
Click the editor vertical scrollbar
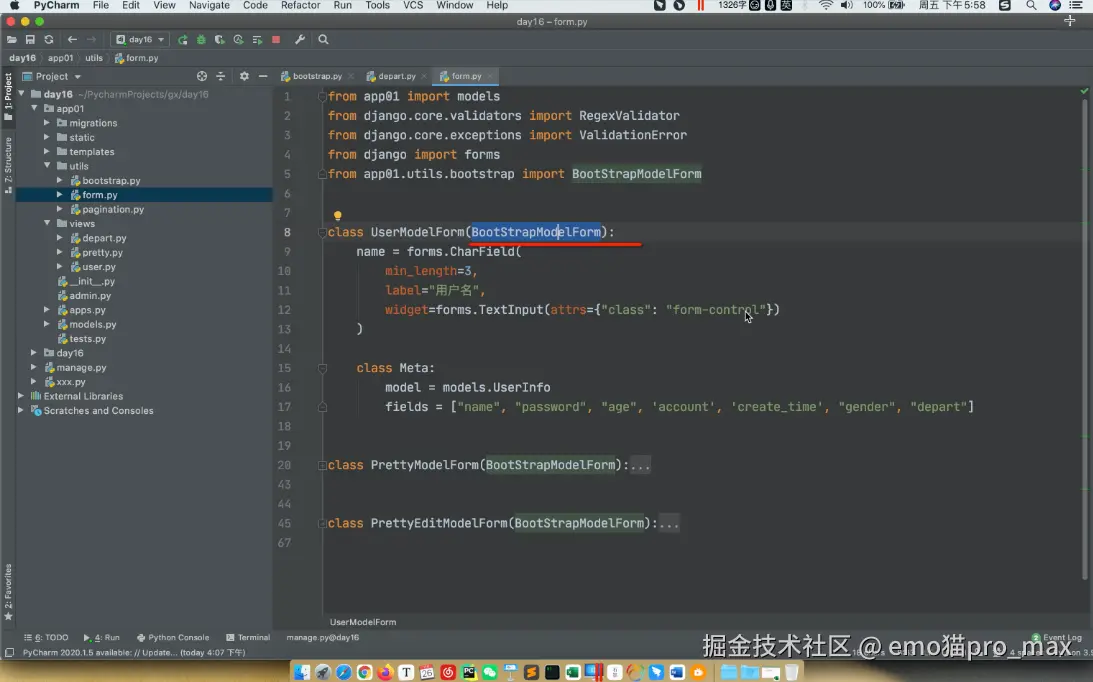pos(1084,338)
